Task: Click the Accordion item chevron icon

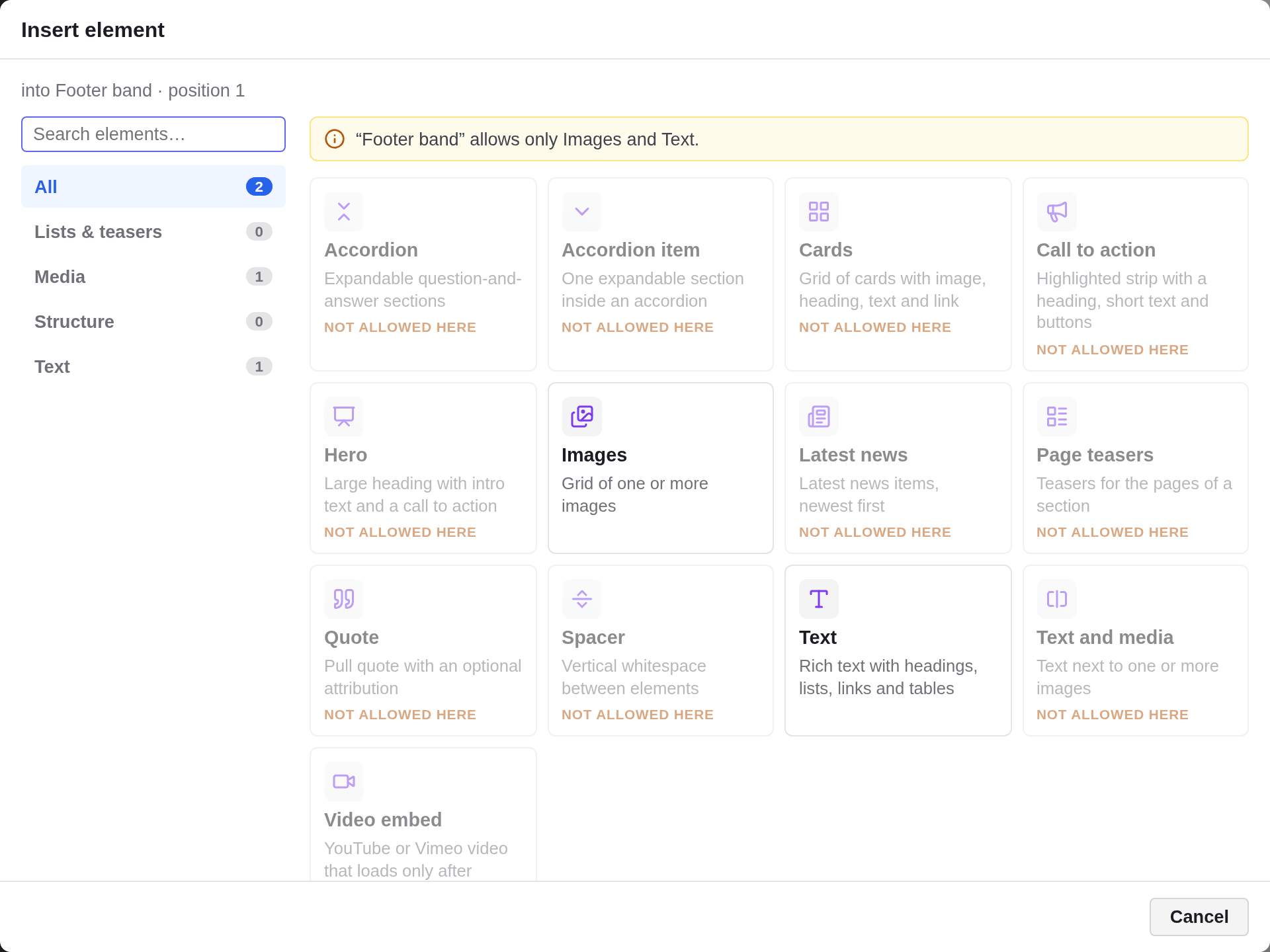Action: (x=581, y=212)
